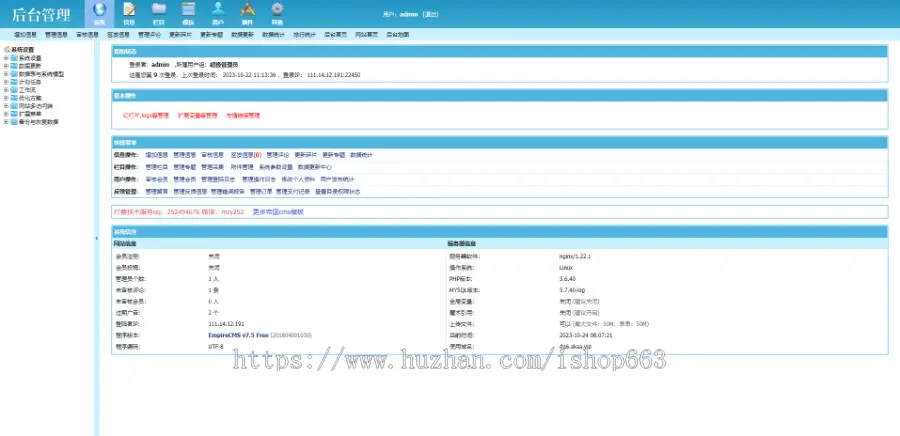Expand the 数据更新 tree node
The width and height of the screenshot is (900, 436).
6,66
